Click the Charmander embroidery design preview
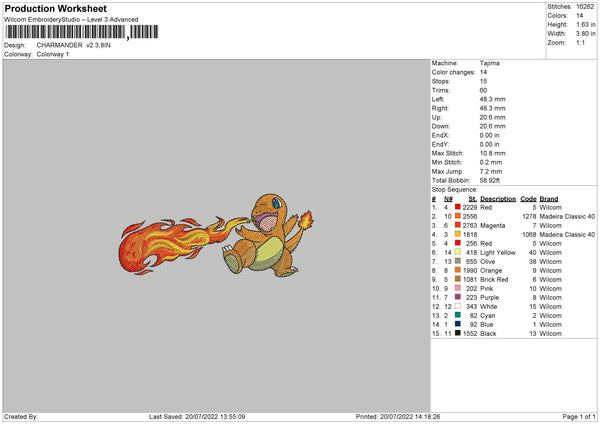600x424 pixels. pos(216,235)
